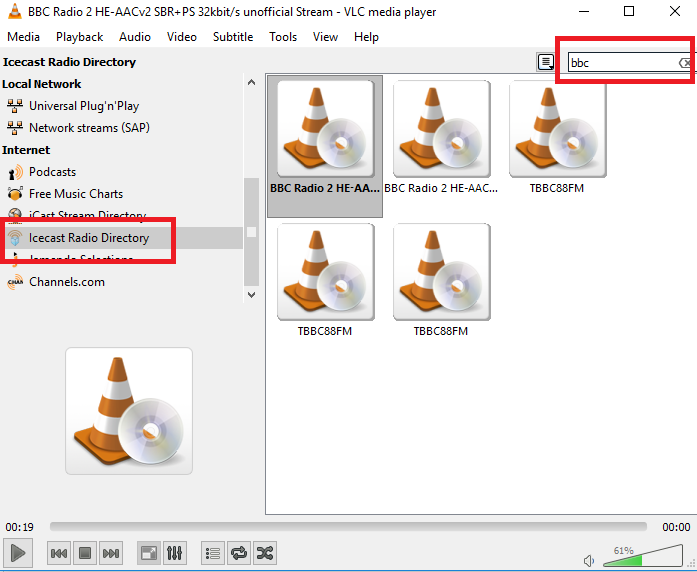This screenshot has height=572, width=697.
Task: Select the TBBC88FM stream in top row
Action: 557,138
